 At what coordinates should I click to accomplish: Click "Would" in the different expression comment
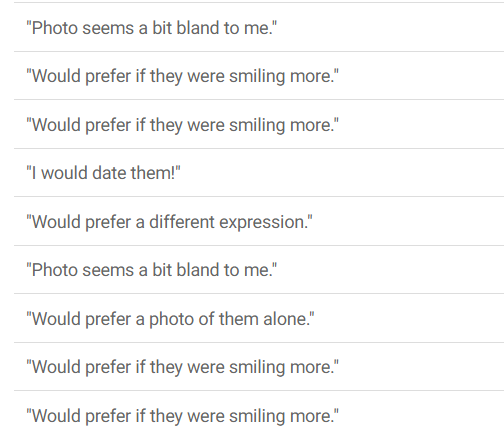tap(56, 222)
